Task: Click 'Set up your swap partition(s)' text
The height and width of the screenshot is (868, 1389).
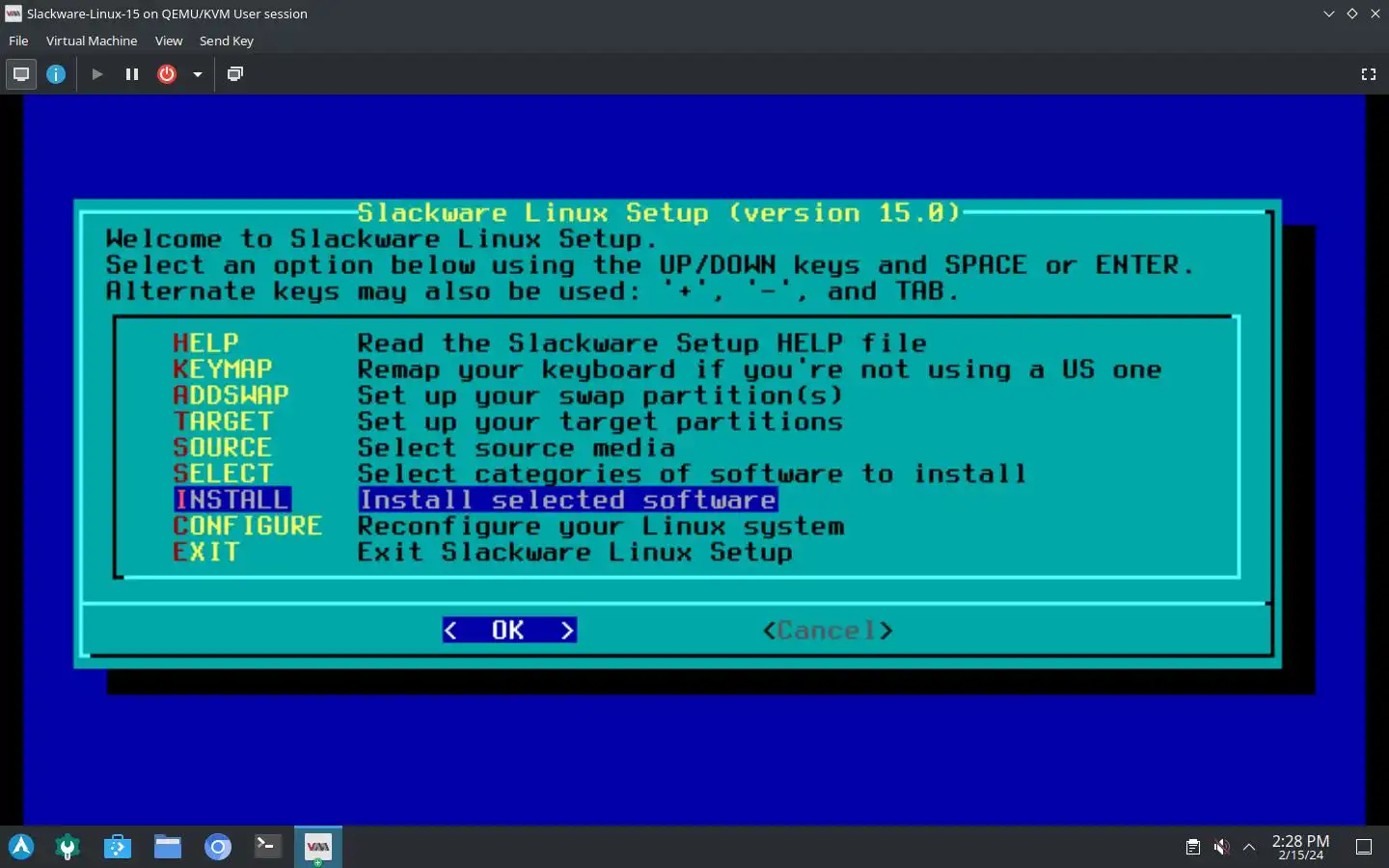Action: coord(600,394)
